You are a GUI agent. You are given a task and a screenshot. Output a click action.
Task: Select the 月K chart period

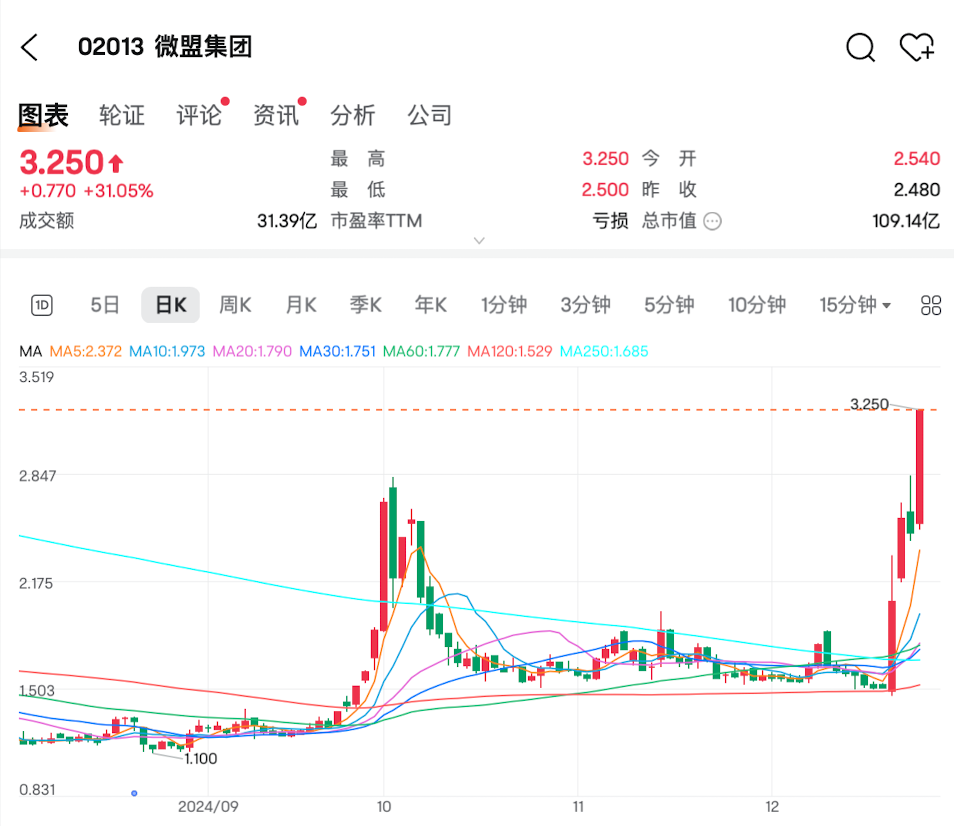pos(300,306)
